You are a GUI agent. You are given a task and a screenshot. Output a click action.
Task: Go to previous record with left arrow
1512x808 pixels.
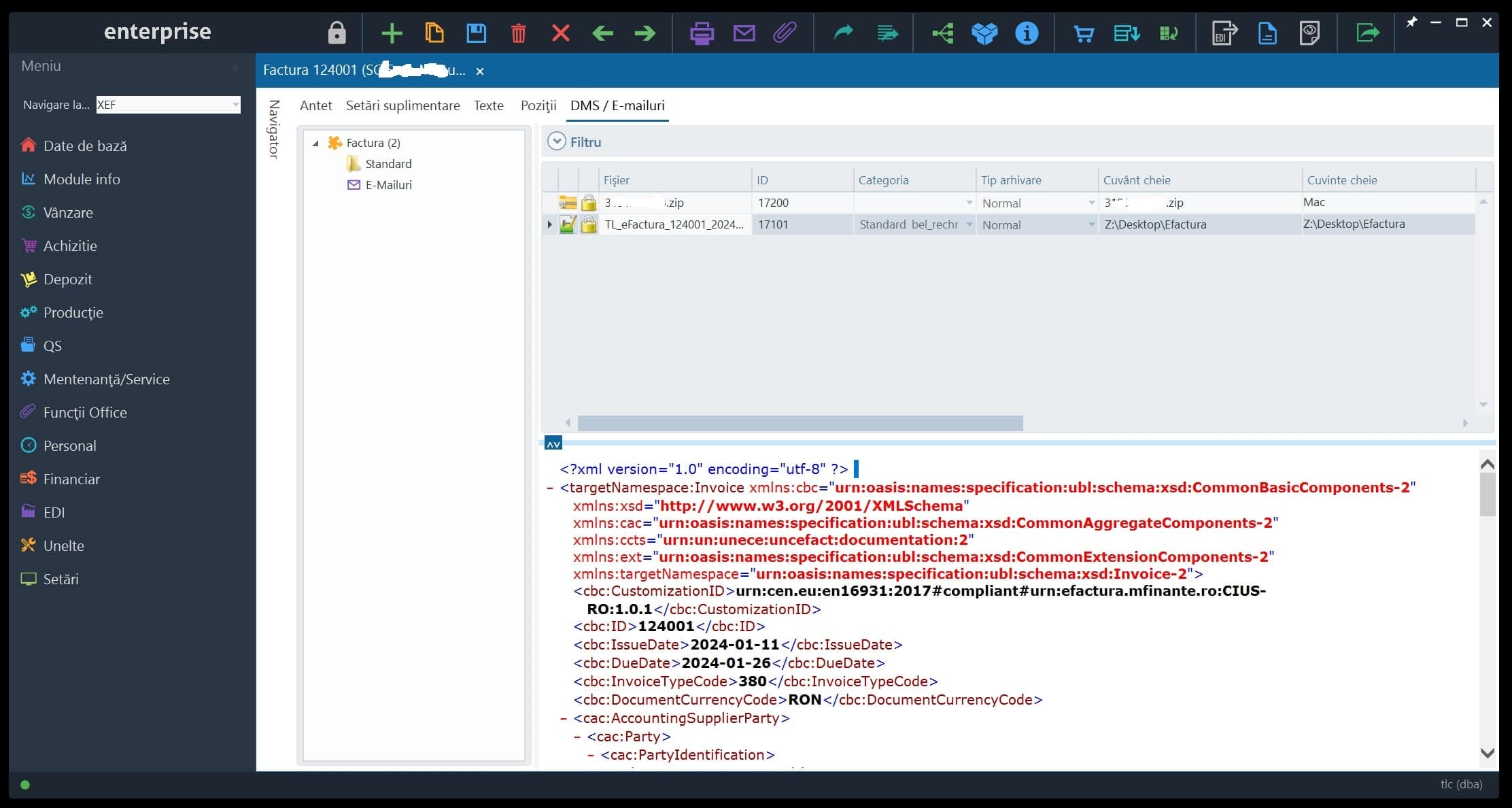(x=602, y=33)
